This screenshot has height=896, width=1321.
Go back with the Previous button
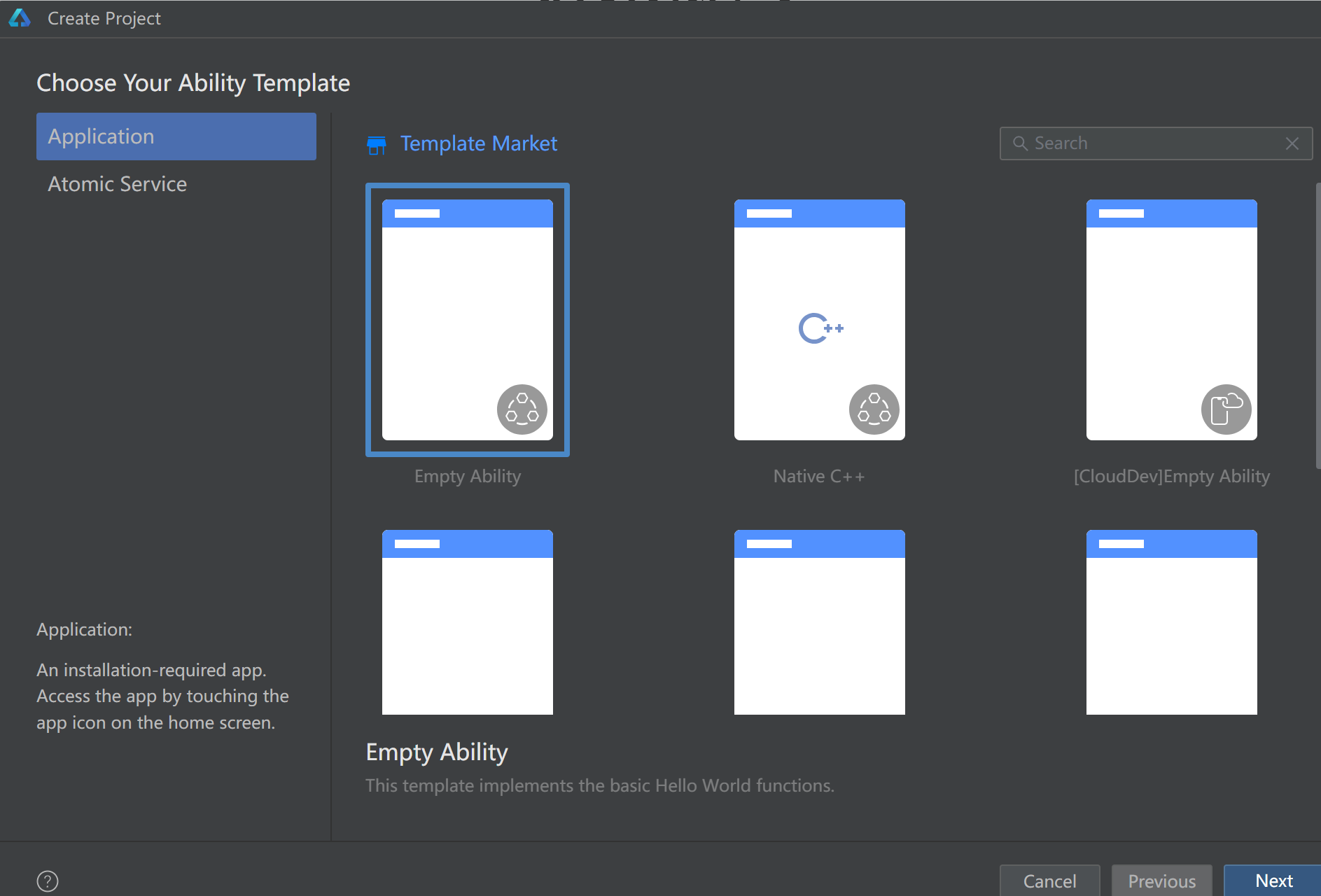point(1161,881)
